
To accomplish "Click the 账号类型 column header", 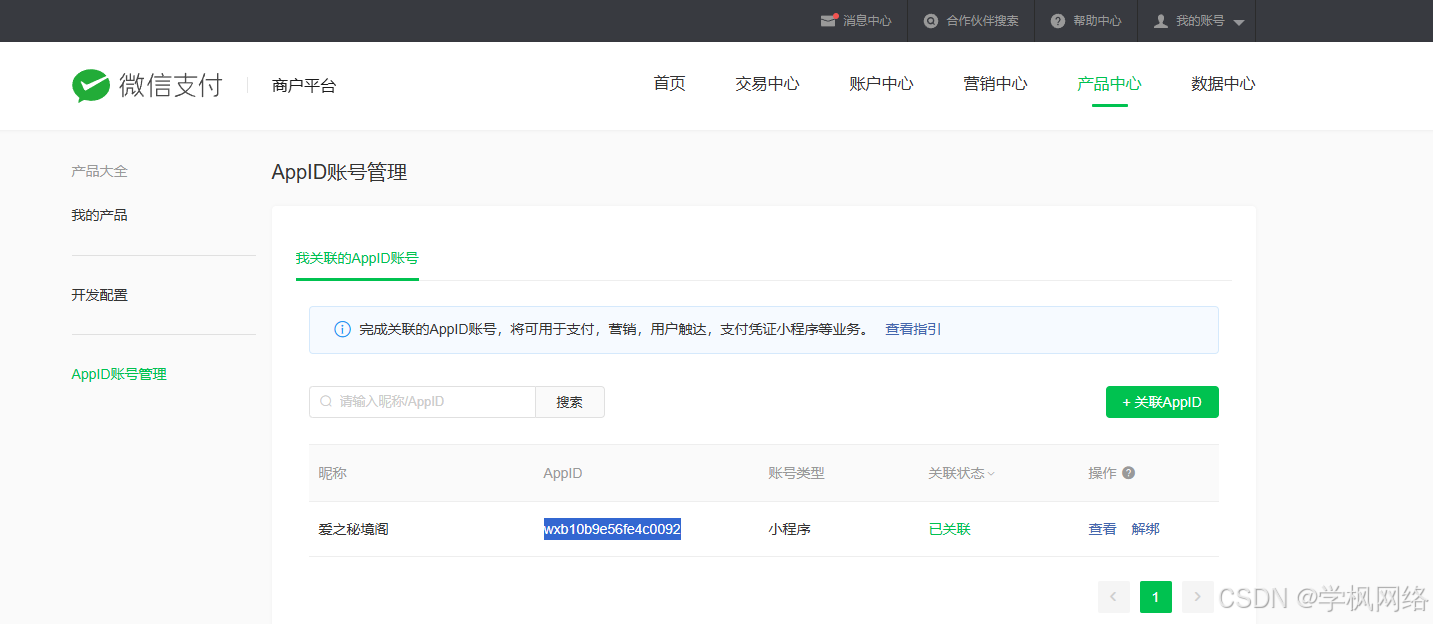I will [x=796, y=473].
